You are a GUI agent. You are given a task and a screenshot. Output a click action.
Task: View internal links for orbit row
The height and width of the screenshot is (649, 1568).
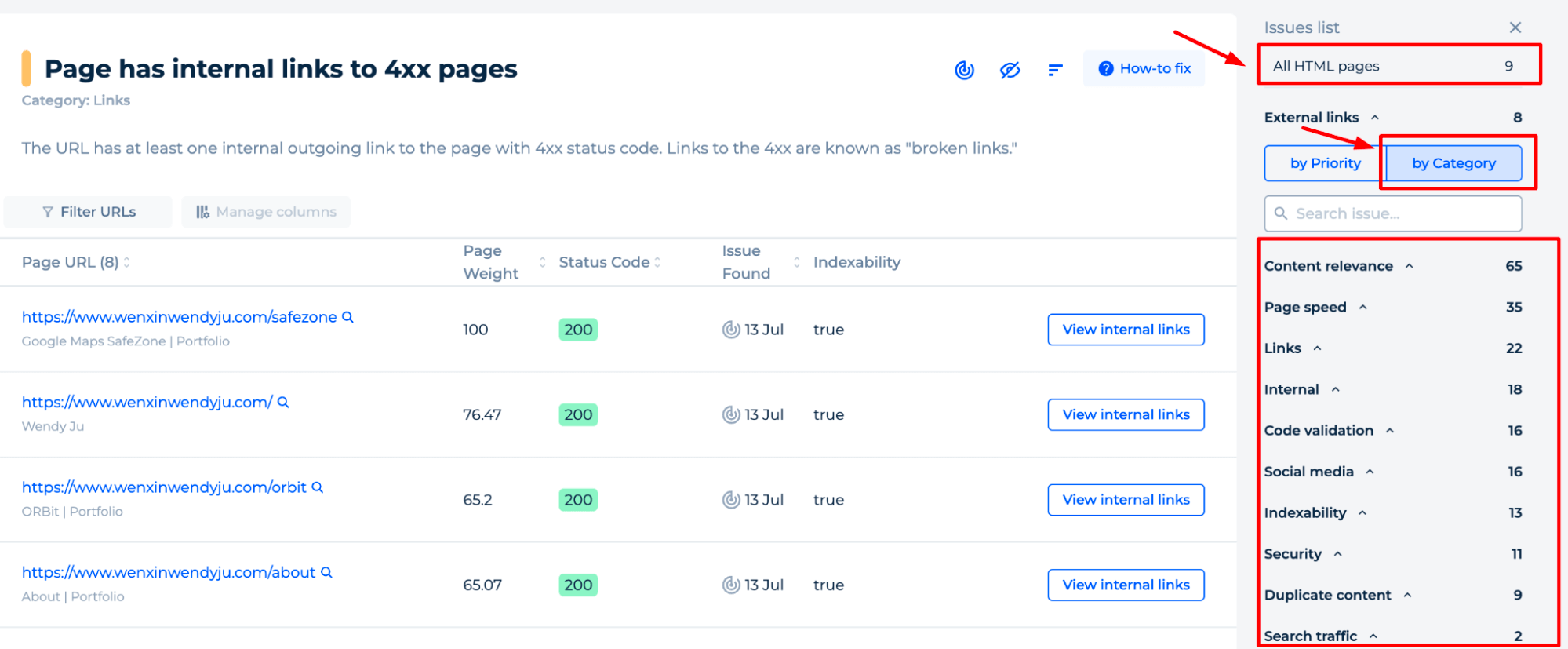click(x=1126, y=500)
